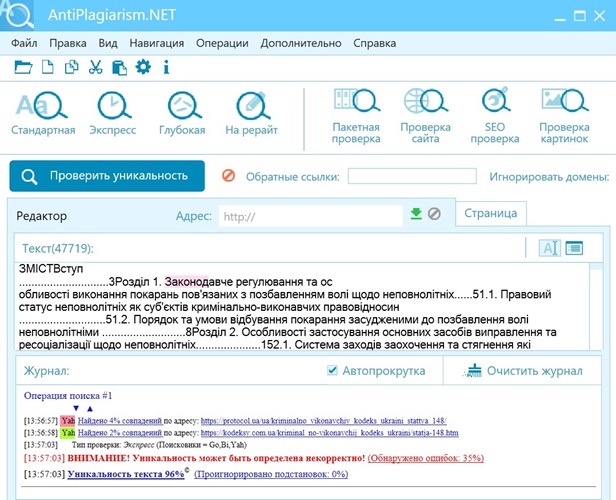Open the Операции menu
The image size is (616, 500).
[222, 43]
